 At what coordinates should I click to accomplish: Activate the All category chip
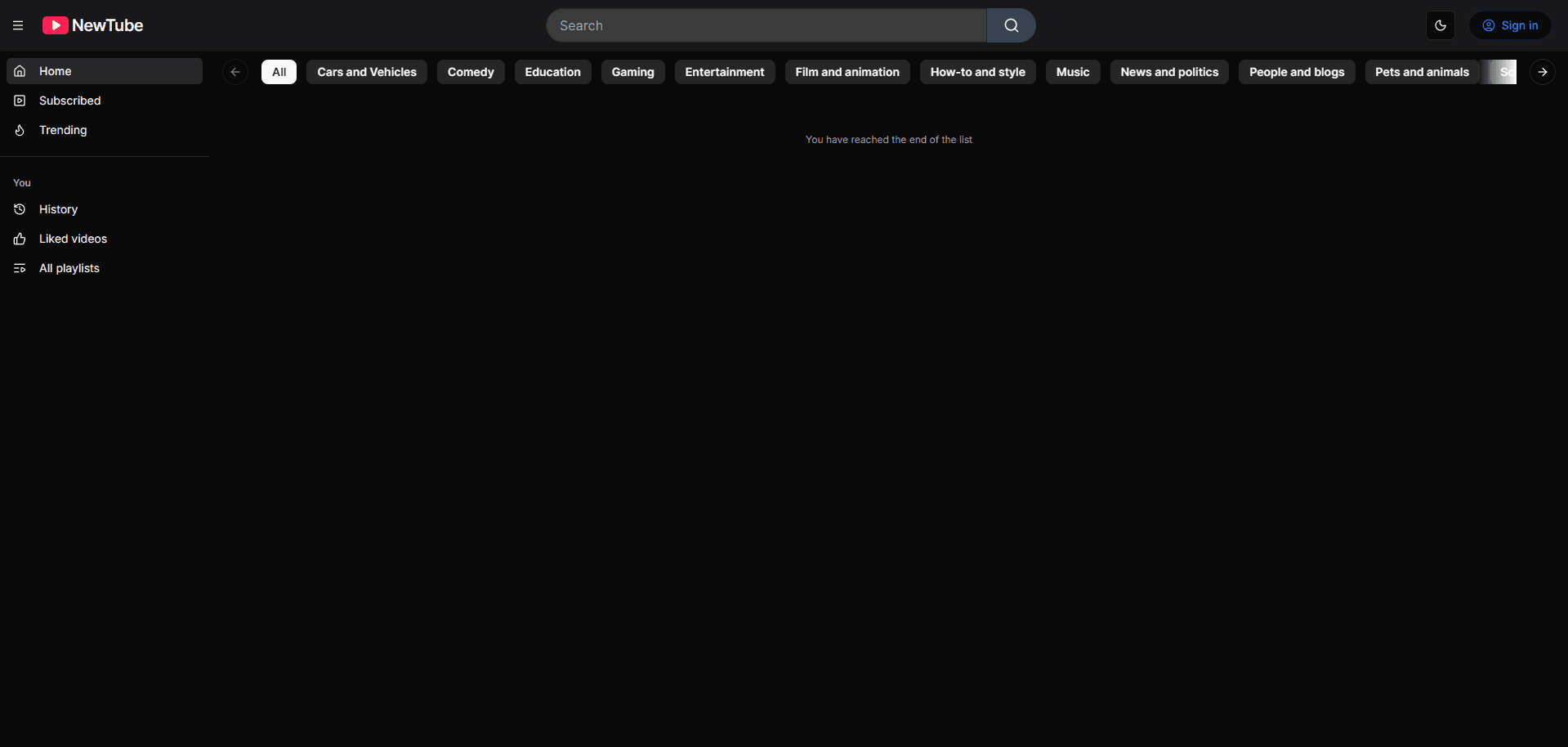coord(278,71)
